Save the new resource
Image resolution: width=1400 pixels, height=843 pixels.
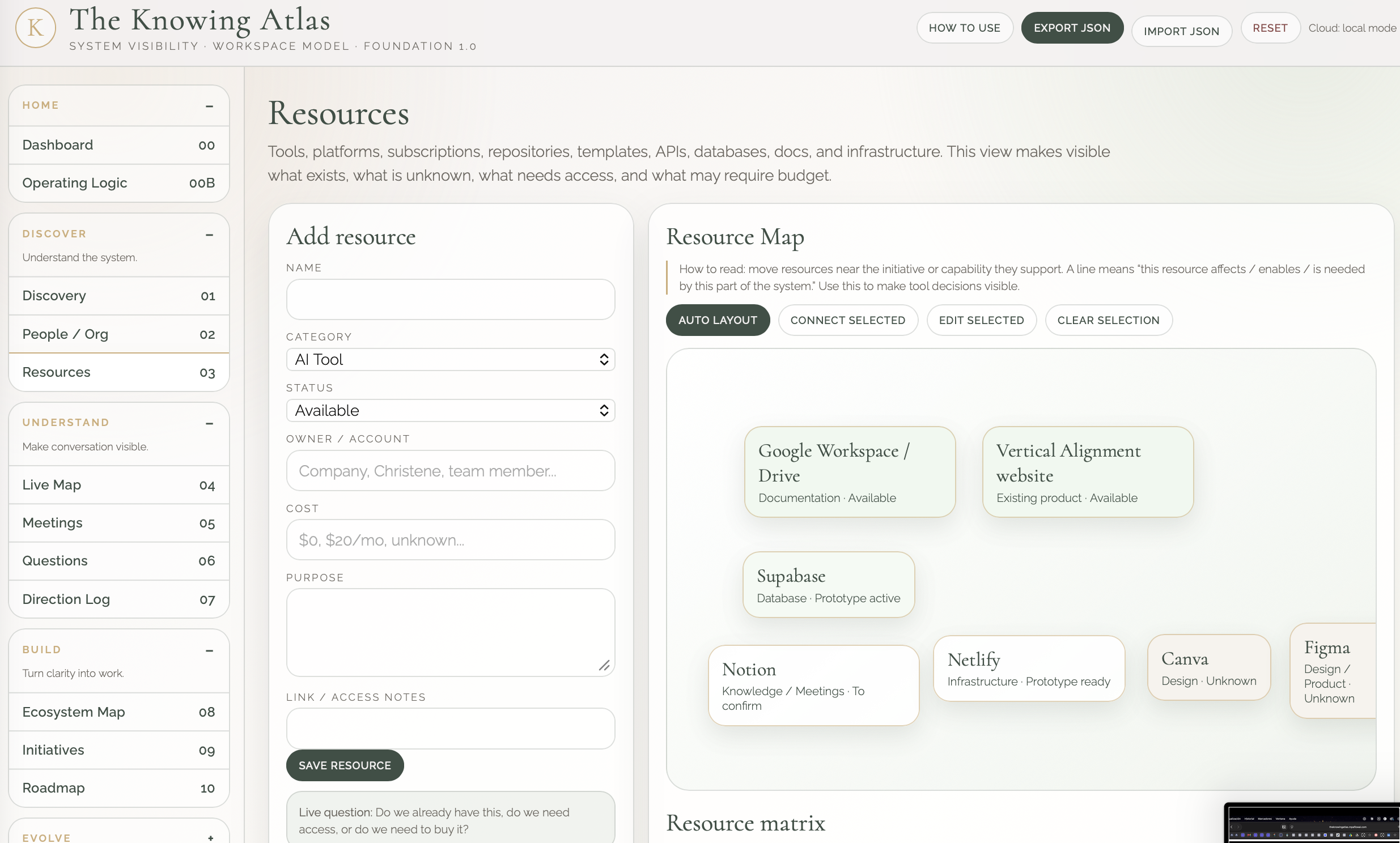pyautogui.click(x=345, y=765)
